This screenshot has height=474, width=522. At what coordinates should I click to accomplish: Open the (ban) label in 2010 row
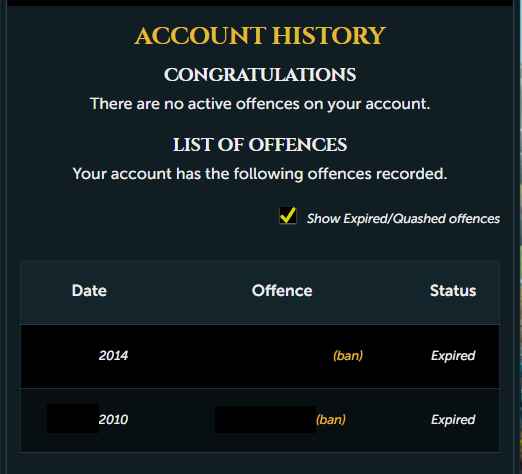tap(331, 419)
